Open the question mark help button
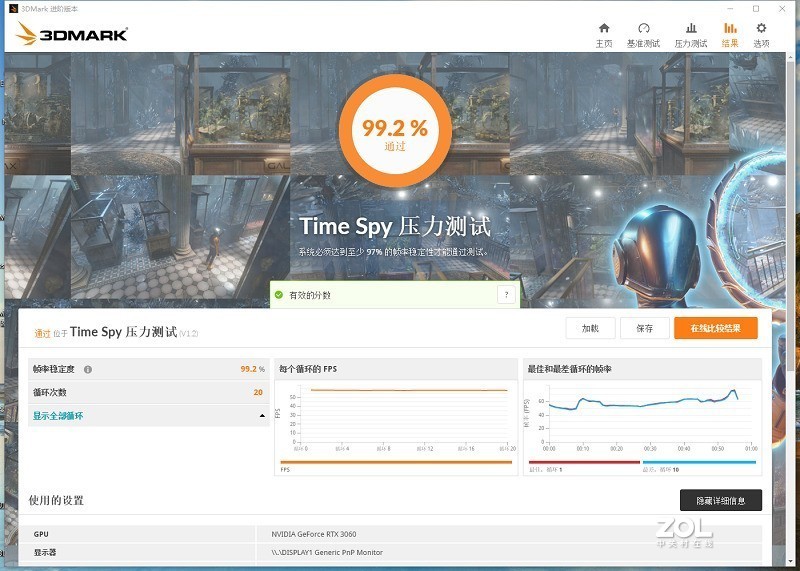 point(507,295)
